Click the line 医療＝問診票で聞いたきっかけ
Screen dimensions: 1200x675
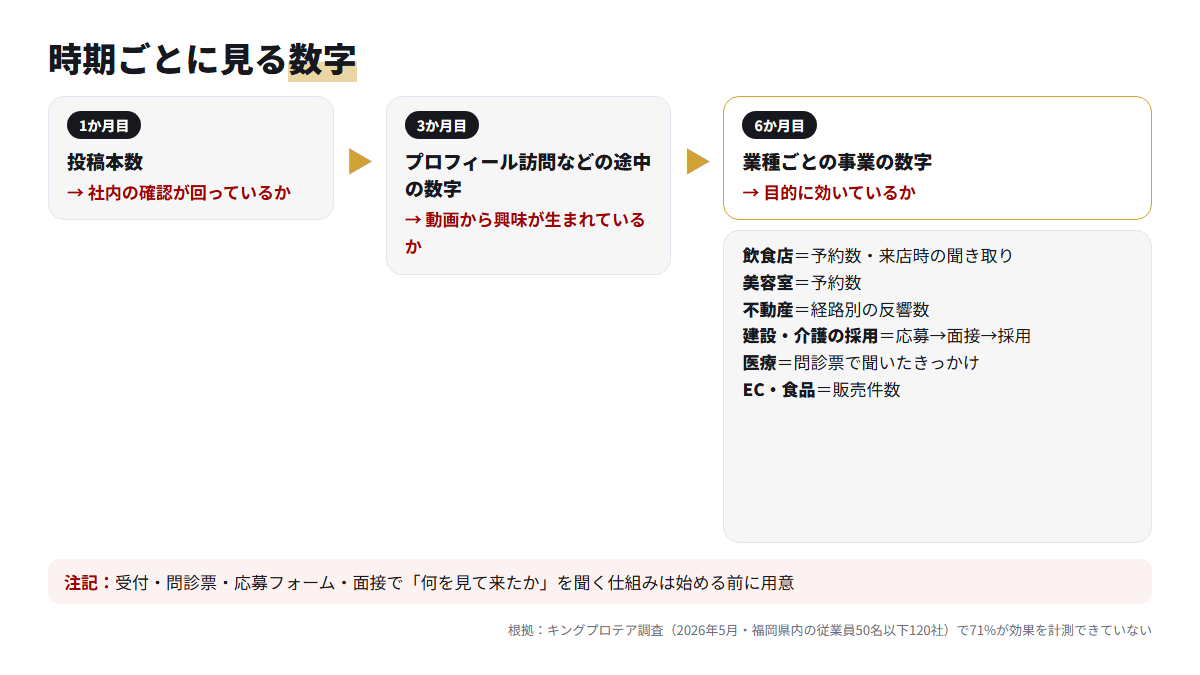pos(861,363)
